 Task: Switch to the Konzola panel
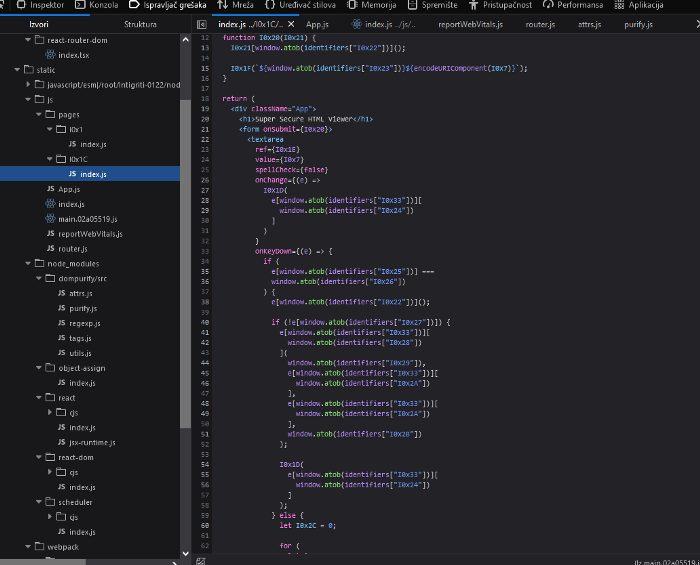(x=102, y=5)
